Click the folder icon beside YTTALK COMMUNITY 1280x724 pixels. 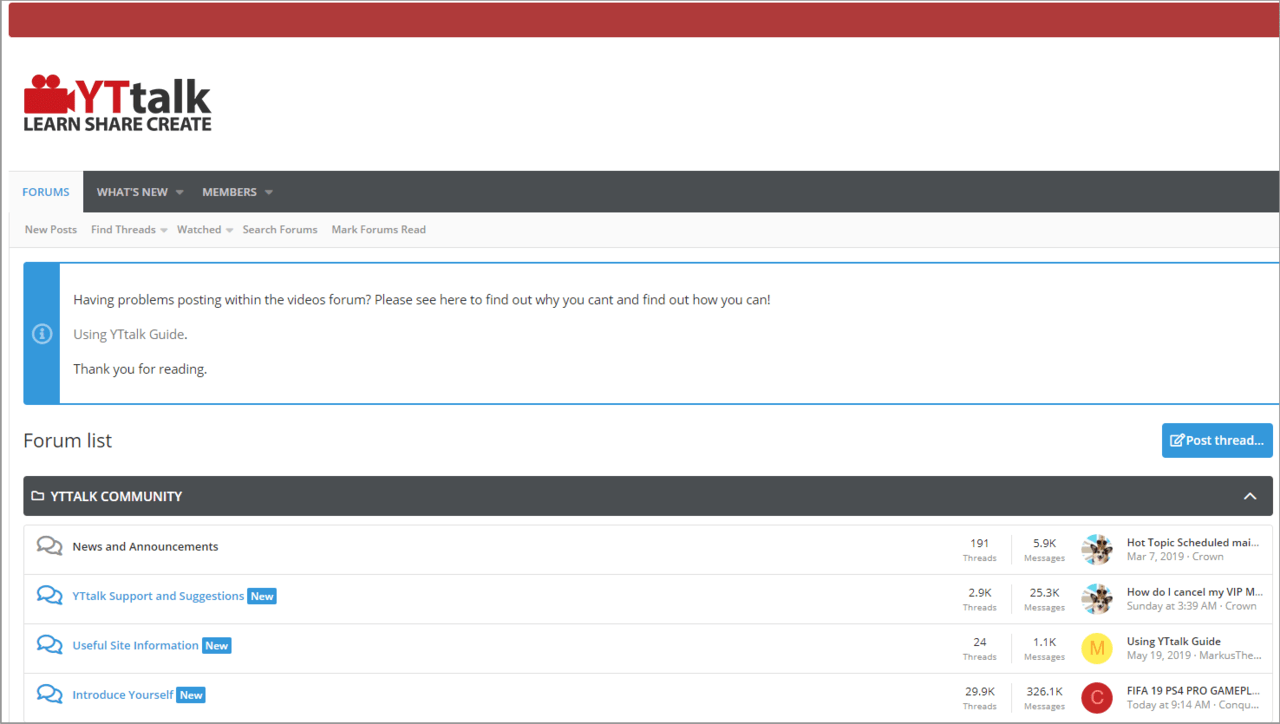pyautogui.click(x=38, y=496)
